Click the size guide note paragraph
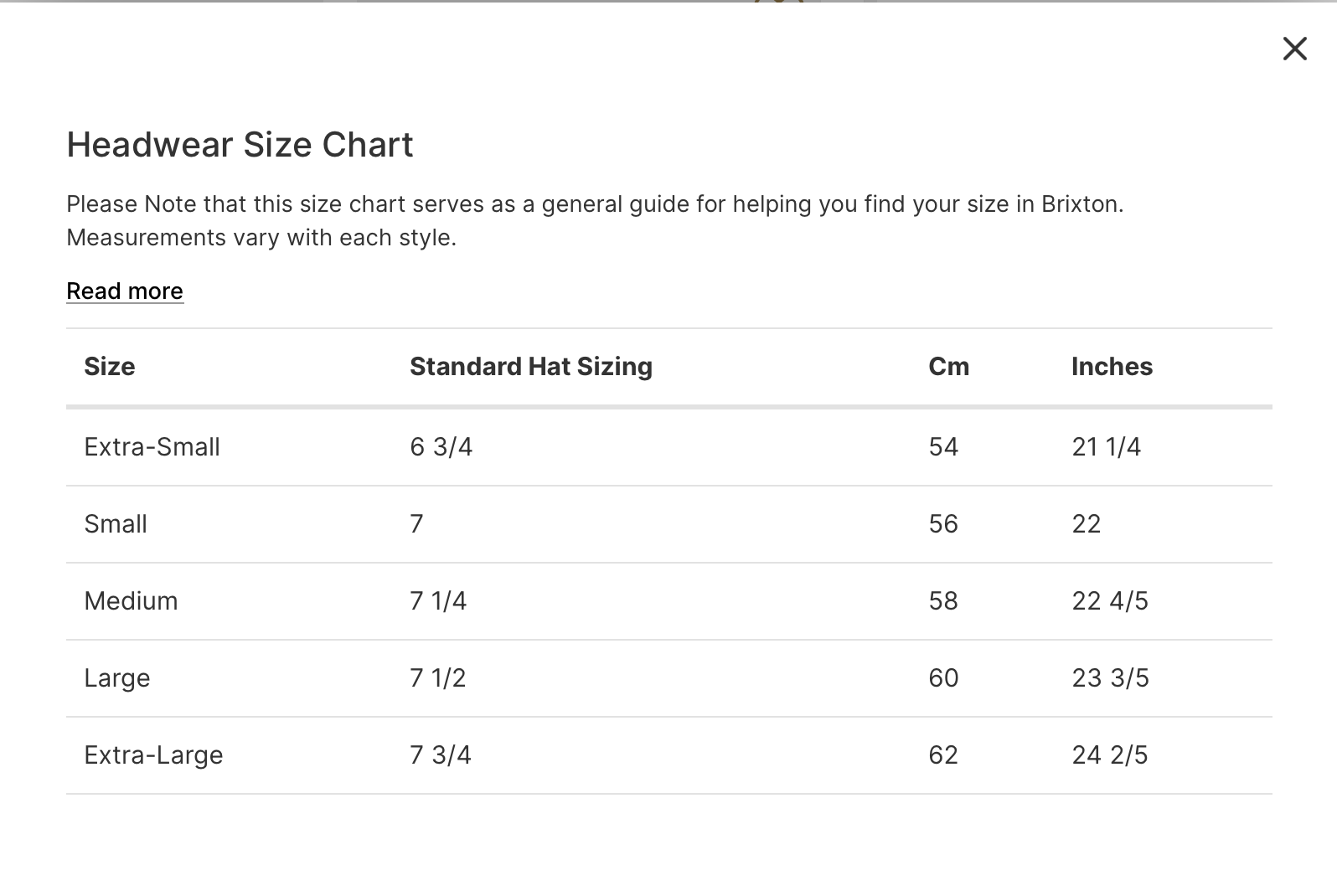The height and width of the screenshot is (896, 1337). coord(594,220)
